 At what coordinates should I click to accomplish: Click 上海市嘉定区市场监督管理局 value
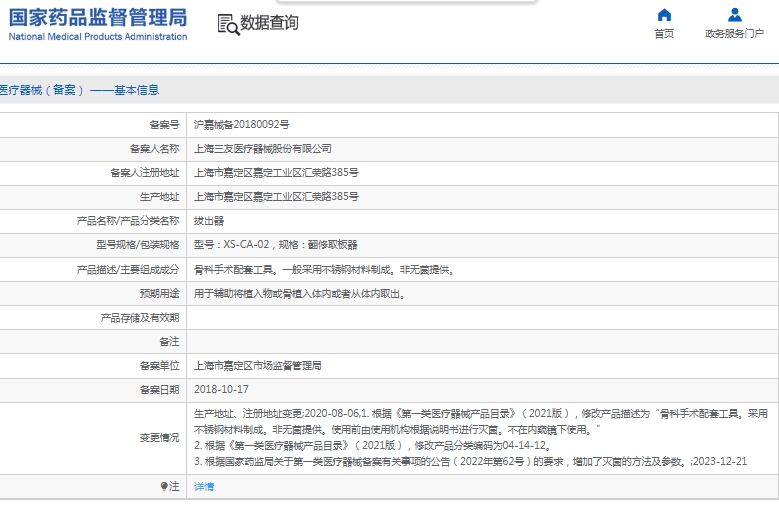257,366
